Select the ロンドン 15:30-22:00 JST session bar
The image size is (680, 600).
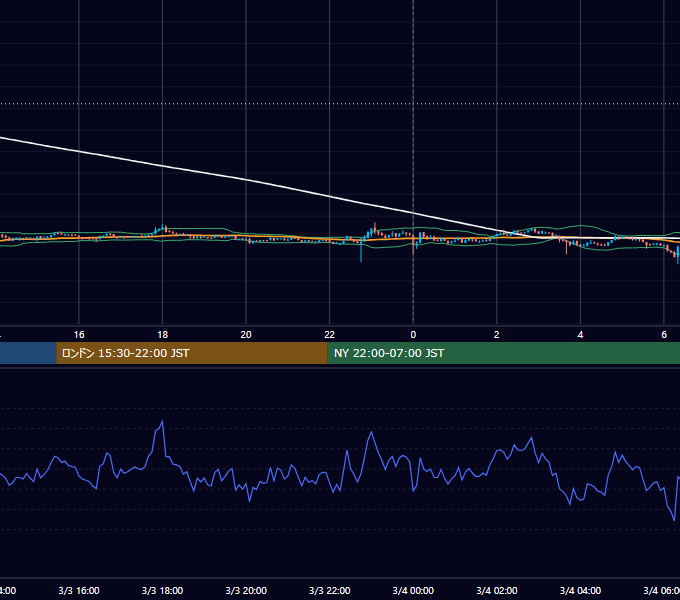192,353
